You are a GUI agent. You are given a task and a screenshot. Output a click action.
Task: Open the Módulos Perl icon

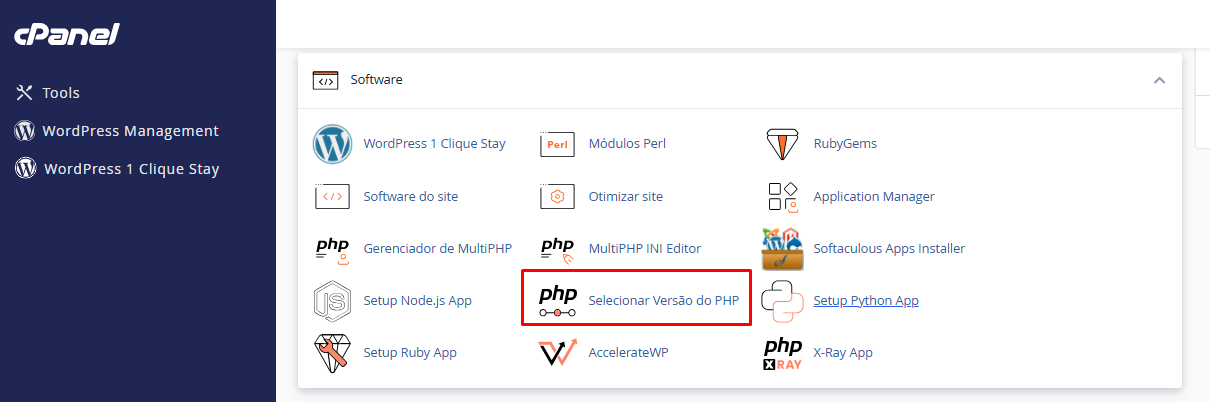click(557, 144)
